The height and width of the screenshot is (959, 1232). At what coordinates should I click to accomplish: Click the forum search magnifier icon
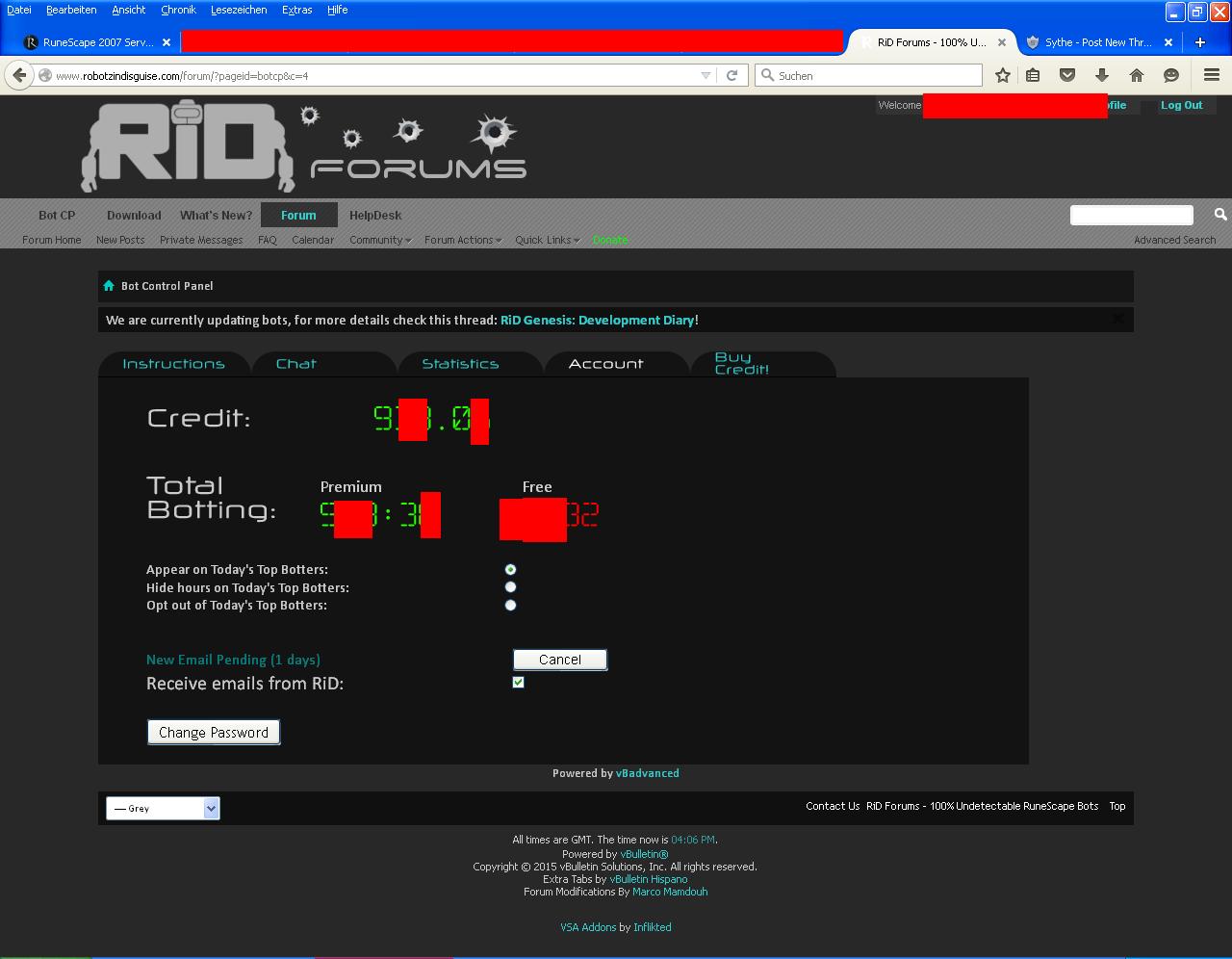point(1220,215)
